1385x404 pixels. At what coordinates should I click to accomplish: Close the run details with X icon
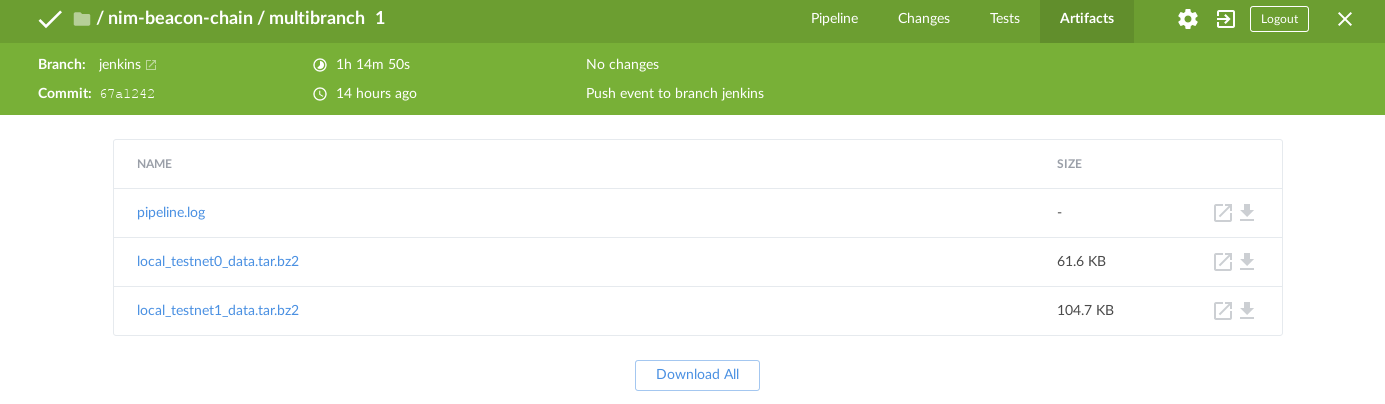click(1345, 19)
